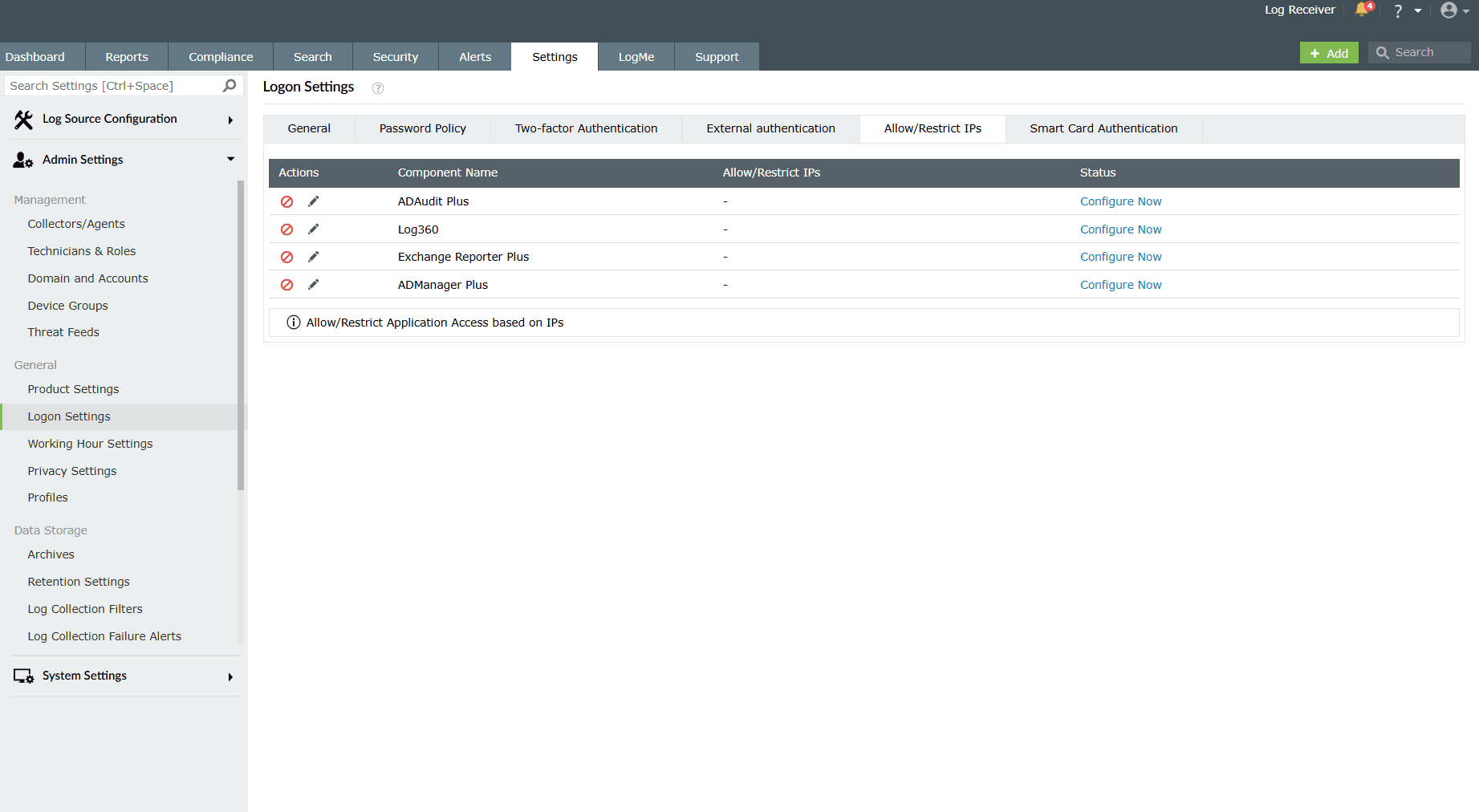Click the disable icon for ADAudit Plus

(x=286, y=201)
